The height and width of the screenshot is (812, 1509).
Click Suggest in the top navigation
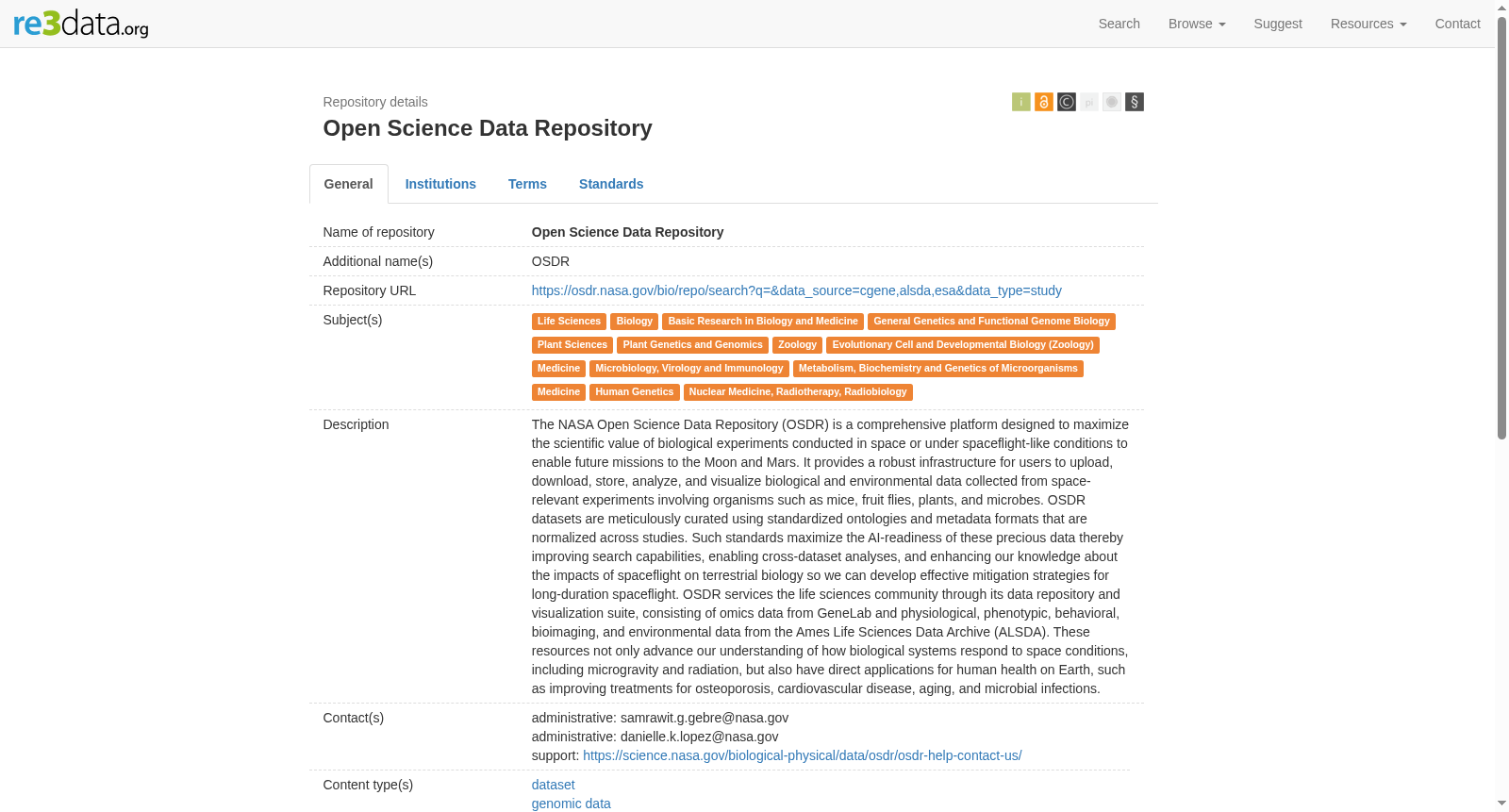click(1278, 24)
